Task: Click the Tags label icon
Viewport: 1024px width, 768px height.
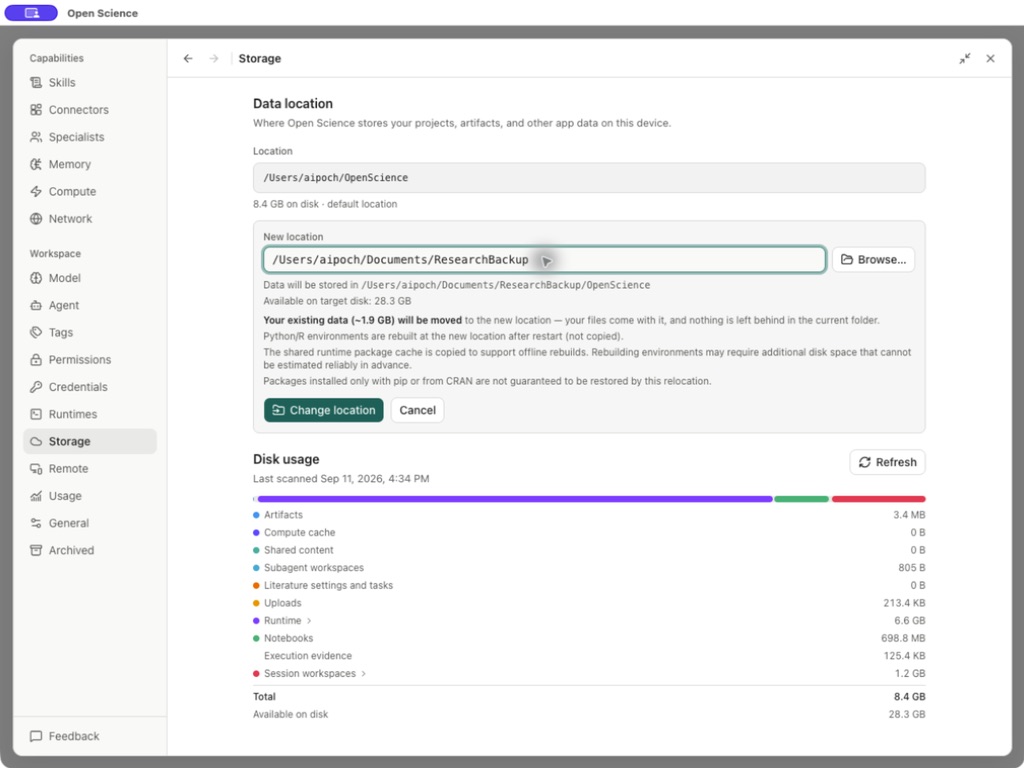Action: [36, 332]
